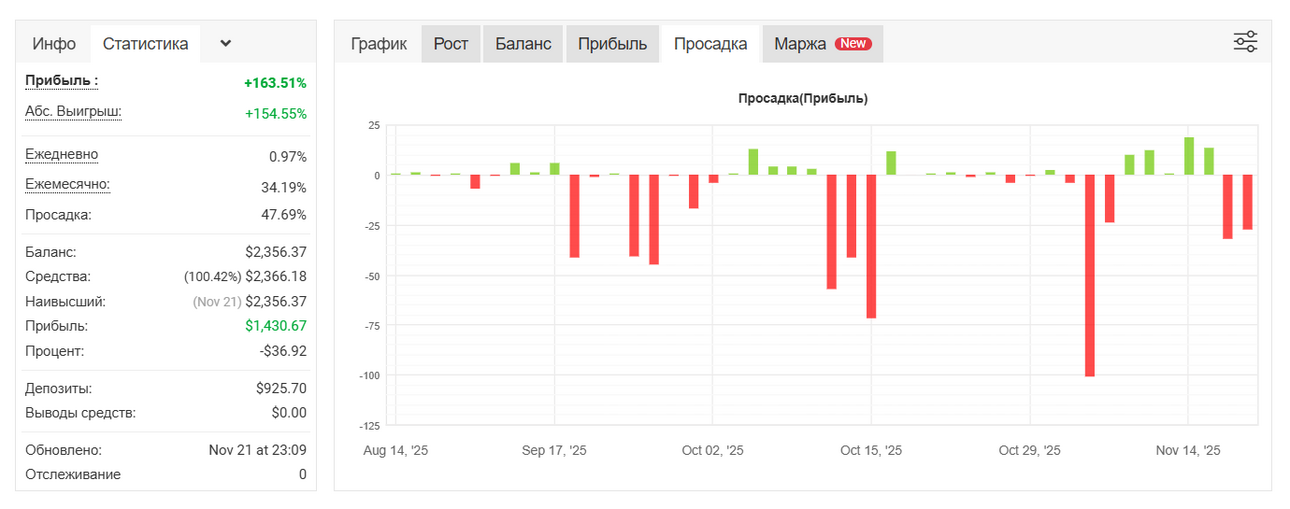Click the deepest red bar reaching -100
The height and width of the screenshot is (509, 1290).
1090,276
